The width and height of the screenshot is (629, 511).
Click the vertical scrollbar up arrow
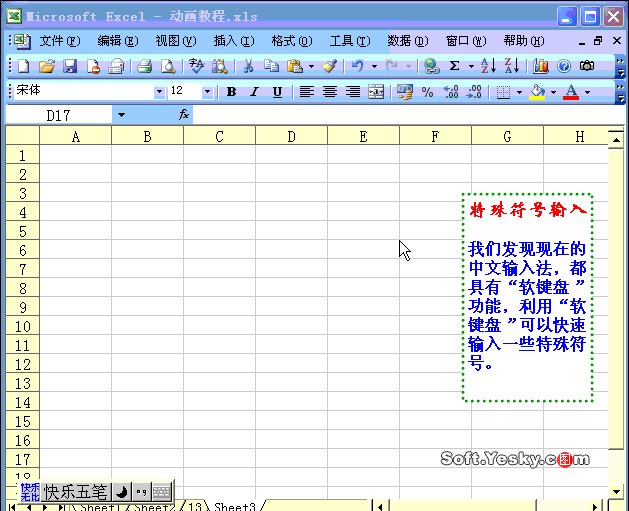click(616, 140)
